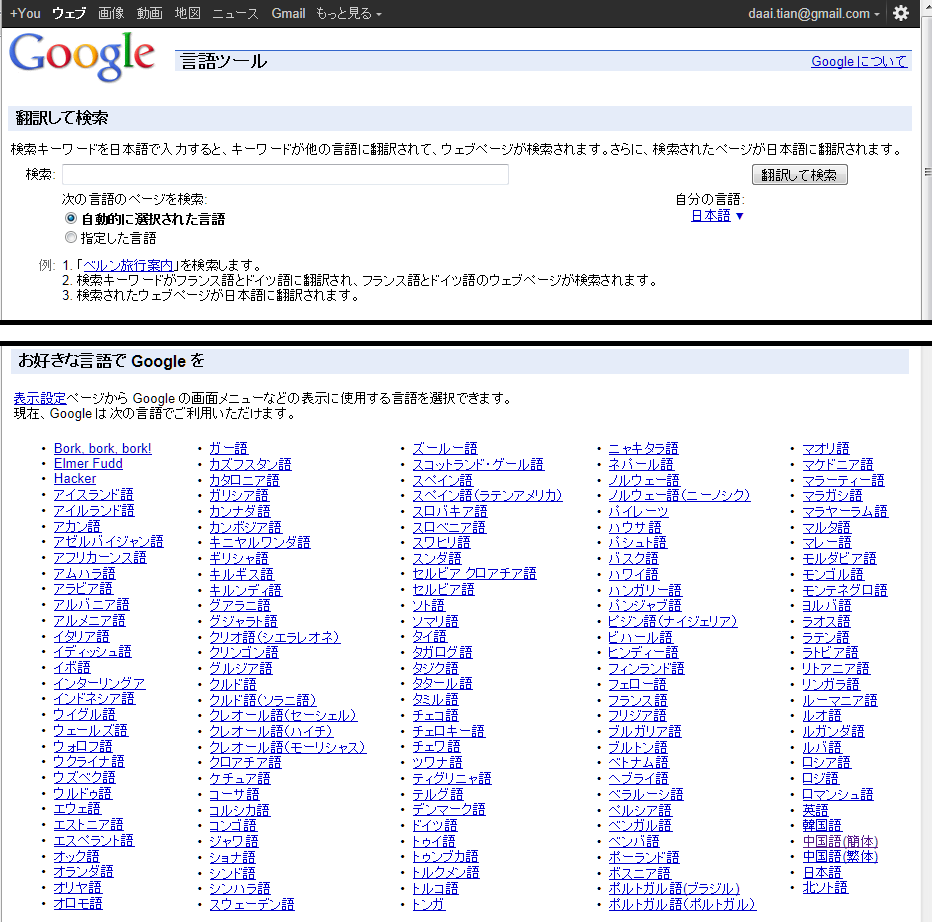
Task: Open the settings gear menu
Action: [900, 13]
